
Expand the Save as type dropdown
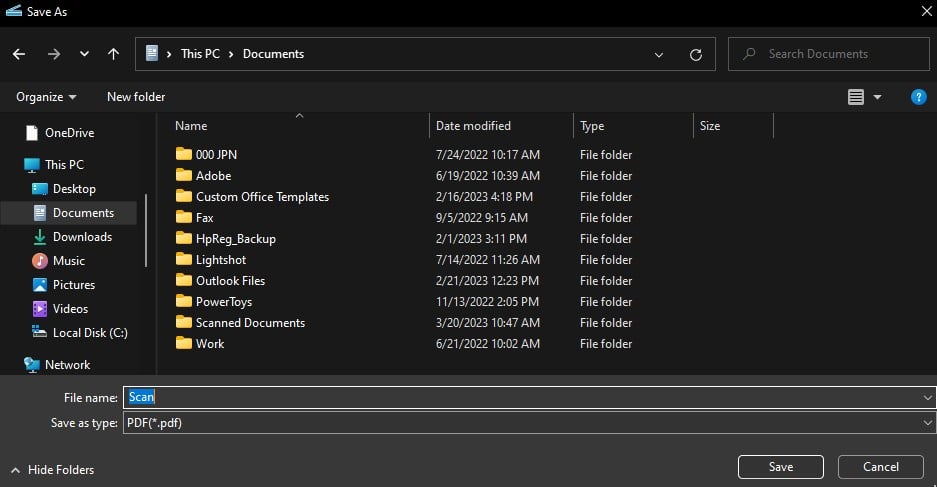point(928,423)
